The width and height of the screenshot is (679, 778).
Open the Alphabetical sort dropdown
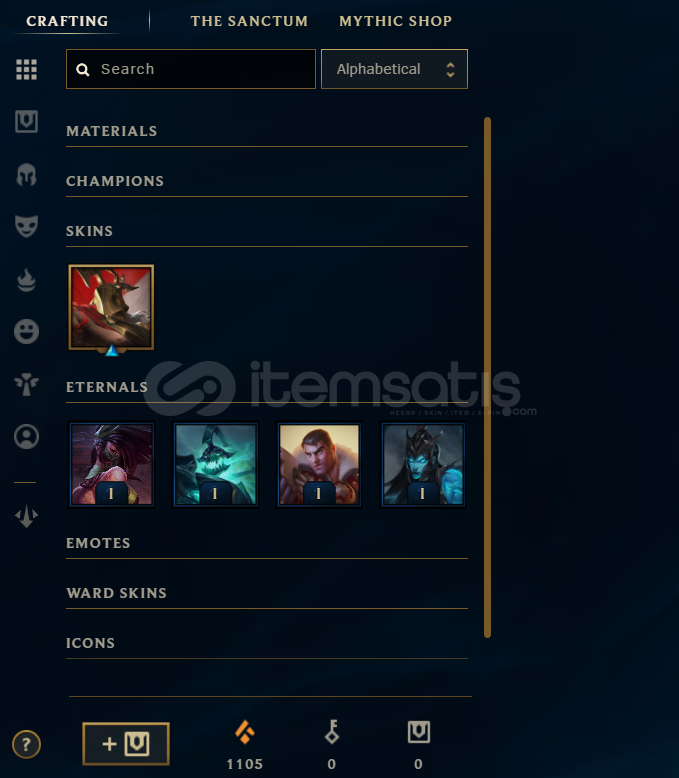394,69
